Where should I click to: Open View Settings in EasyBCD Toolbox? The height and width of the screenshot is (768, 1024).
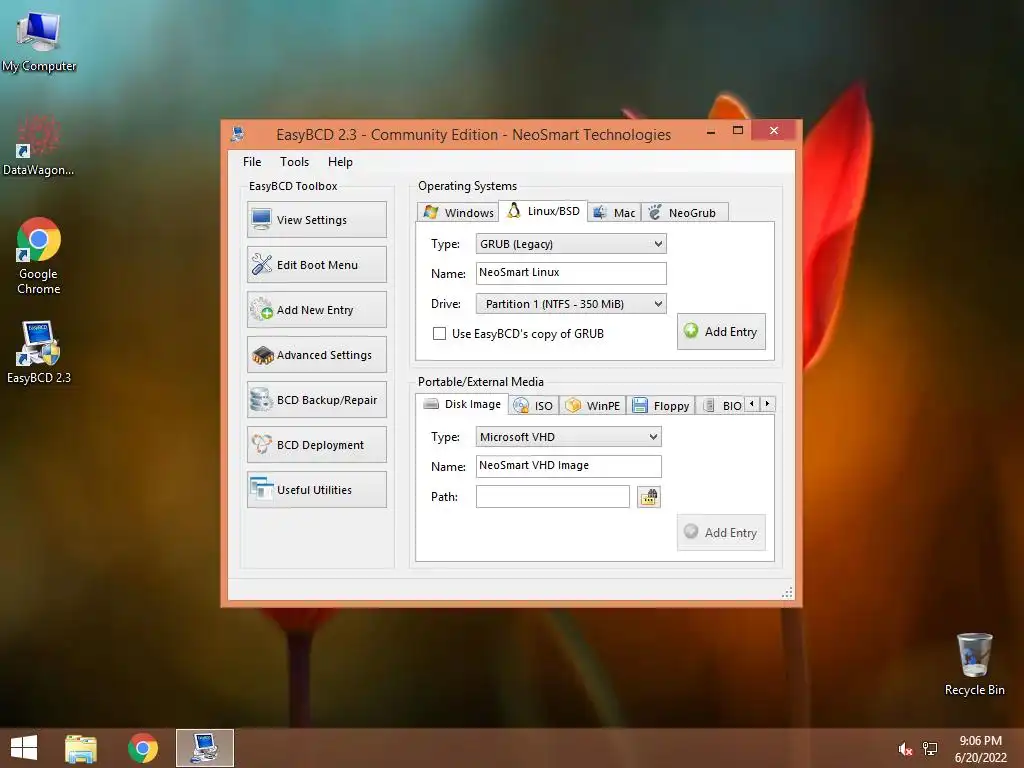tap(317, 219)
